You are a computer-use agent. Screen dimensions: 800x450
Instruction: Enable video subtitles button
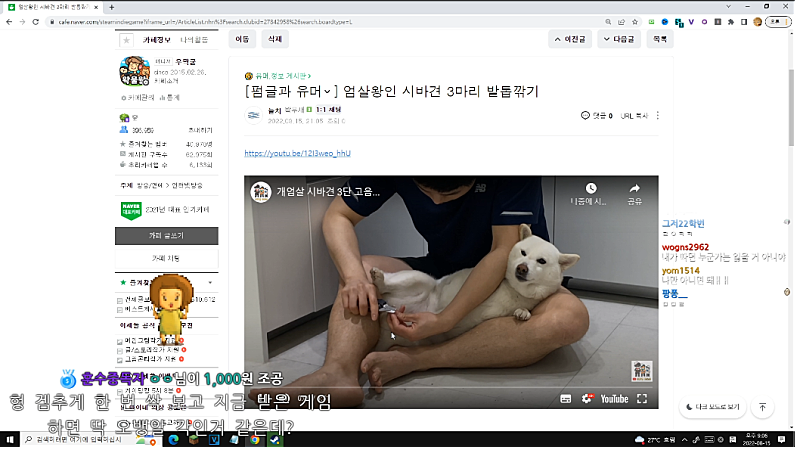click(x=566, y=399)
